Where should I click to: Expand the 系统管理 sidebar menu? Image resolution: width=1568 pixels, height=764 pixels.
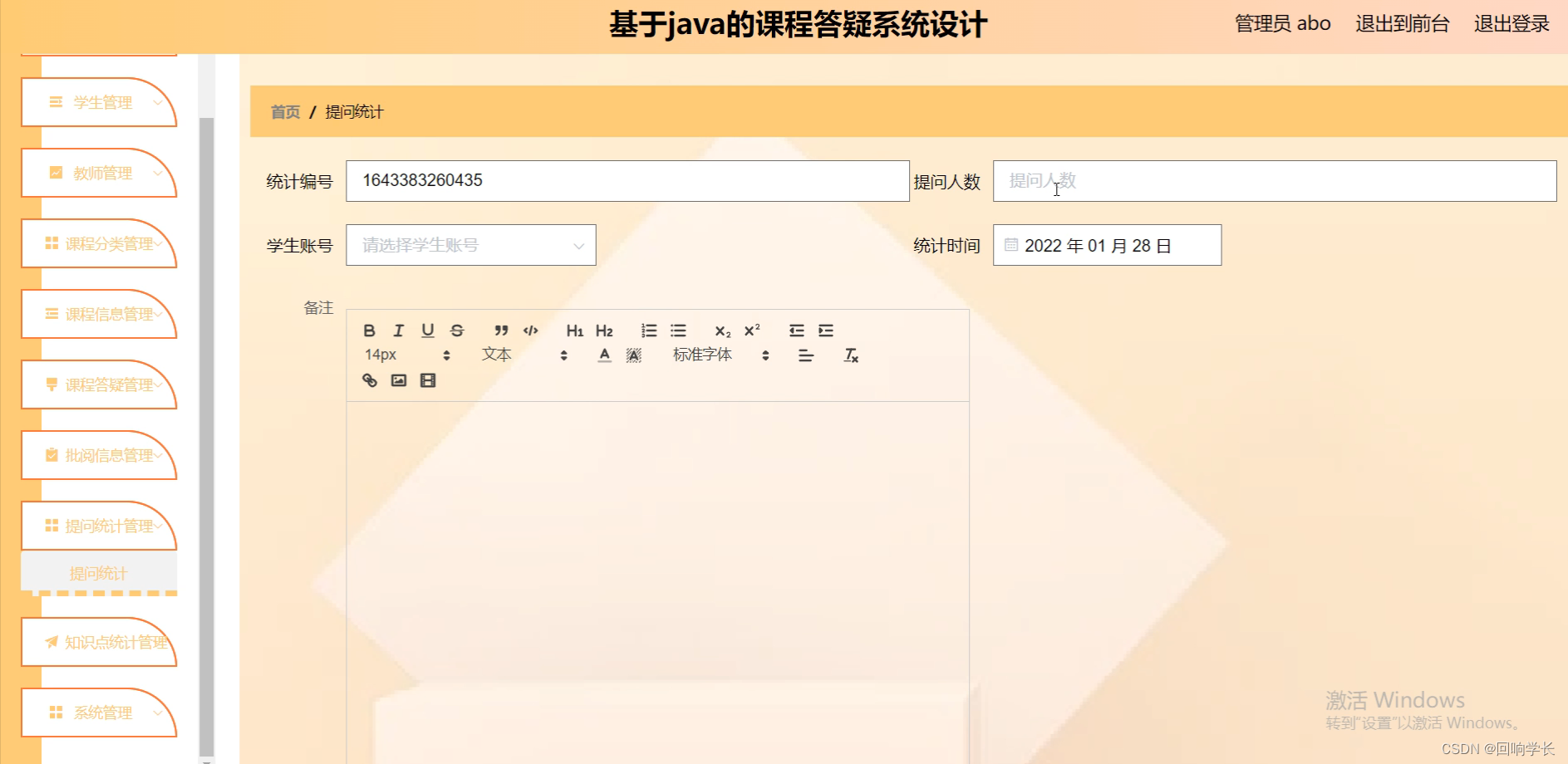coord(100,713)
